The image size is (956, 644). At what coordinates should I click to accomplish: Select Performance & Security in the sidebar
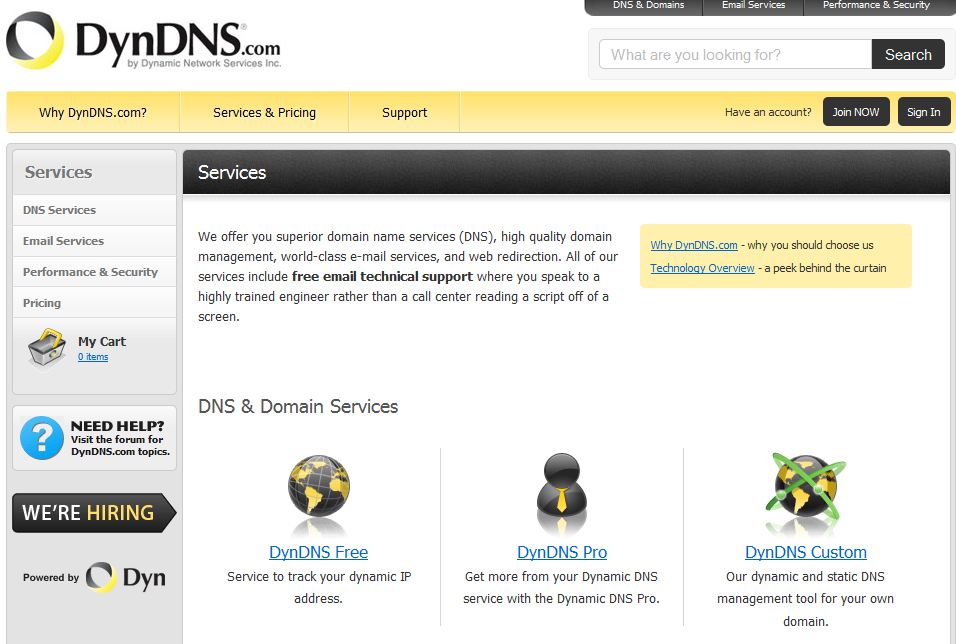(95, 272)
